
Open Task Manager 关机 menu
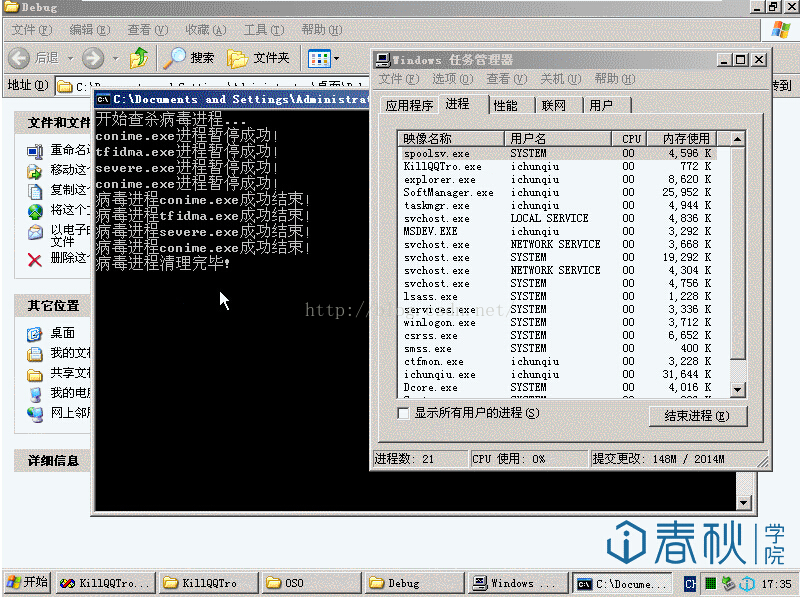(x=561, y=79)
